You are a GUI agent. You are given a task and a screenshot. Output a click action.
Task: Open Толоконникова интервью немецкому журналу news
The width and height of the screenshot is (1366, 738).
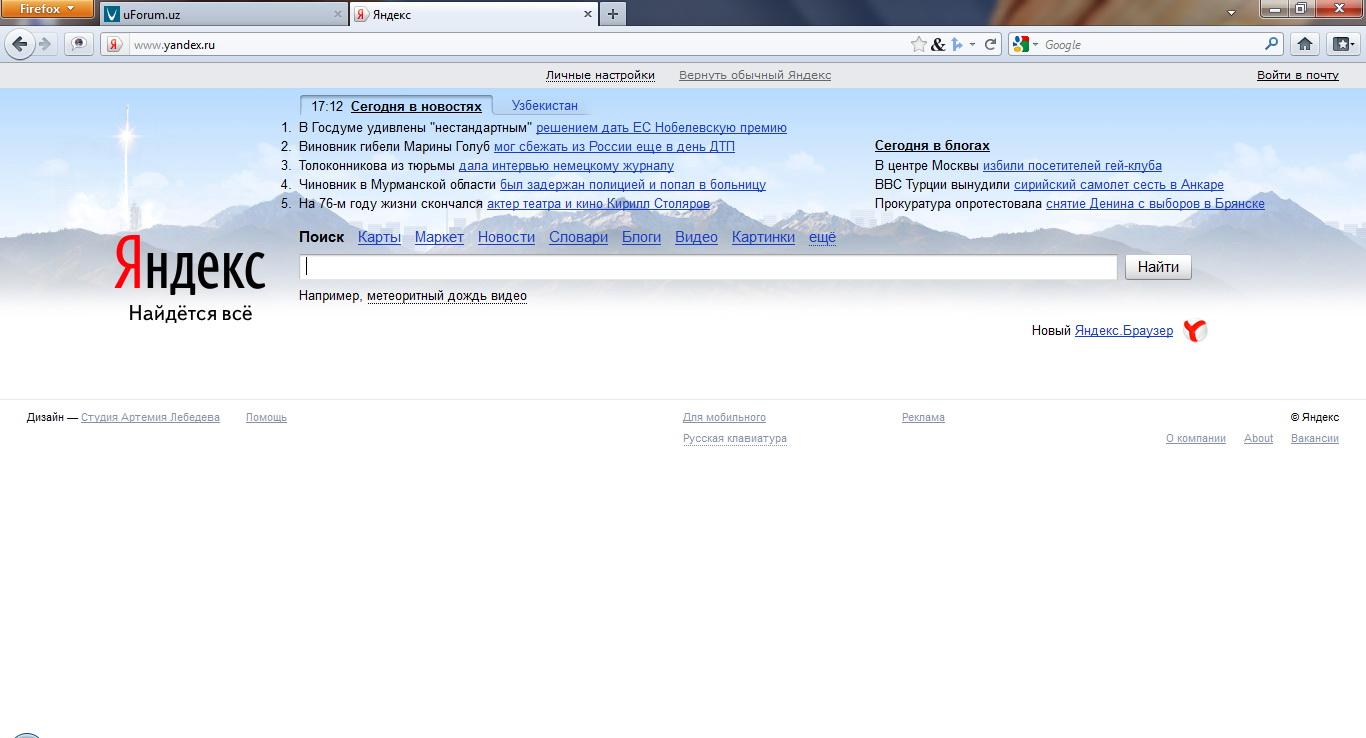click(566, 166)
